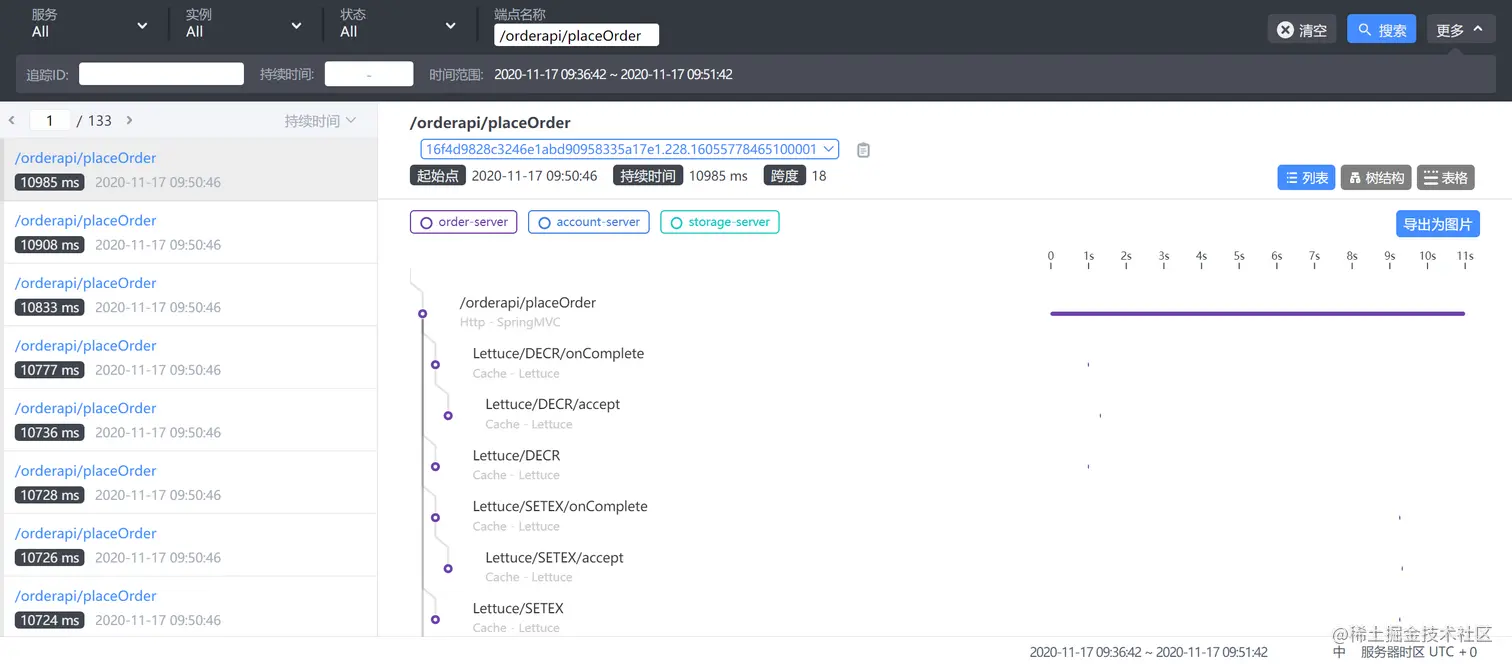Screen dimensions: 1512x664
Task: Click node circle of Lettuce/DECR/accept span
Action: click(448, 416)
